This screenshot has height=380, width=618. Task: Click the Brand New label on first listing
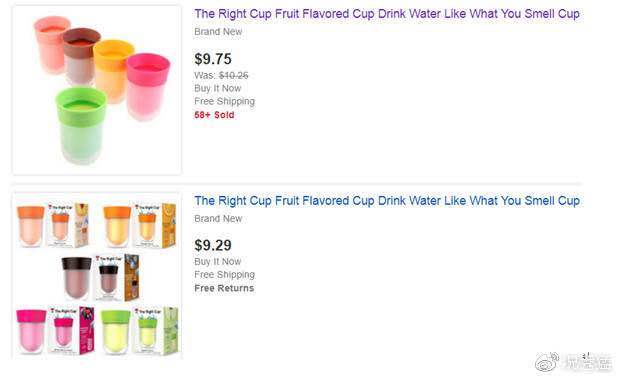click(x=218, y=32)
